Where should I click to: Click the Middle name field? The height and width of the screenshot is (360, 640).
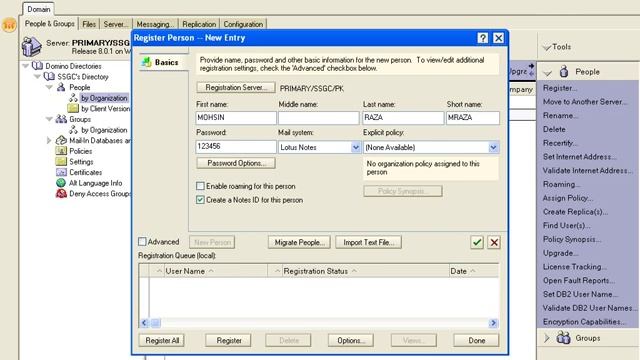click(319, 118)
